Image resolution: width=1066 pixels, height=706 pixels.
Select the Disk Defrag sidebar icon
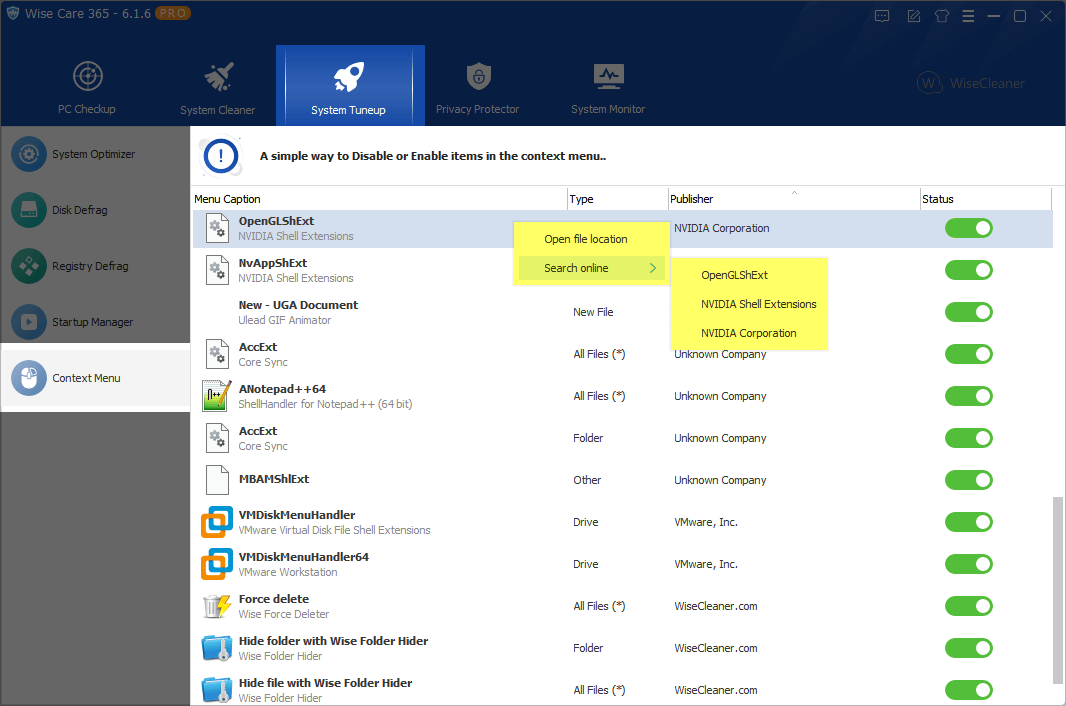pyautogui.click(x=29, y=210)
